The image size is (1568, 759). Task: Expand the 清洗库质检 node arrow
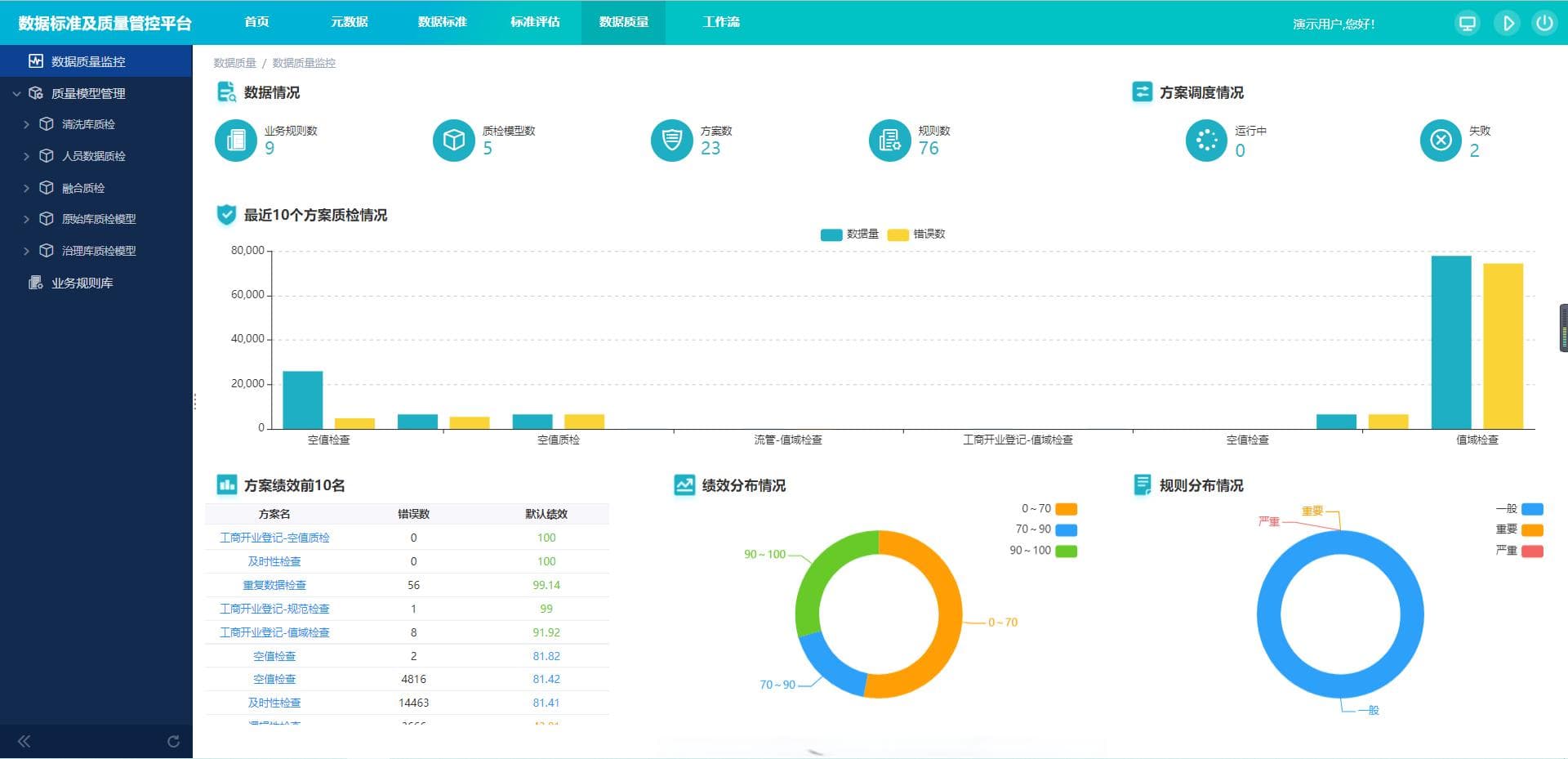(26, 125)
